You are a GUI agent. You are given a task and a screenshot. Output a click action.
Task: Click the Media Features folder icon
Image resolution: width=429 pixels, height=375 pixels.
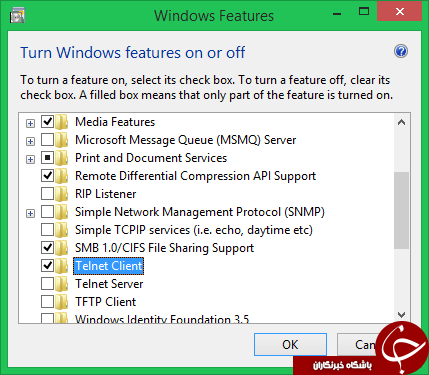[x=62, y=122]
